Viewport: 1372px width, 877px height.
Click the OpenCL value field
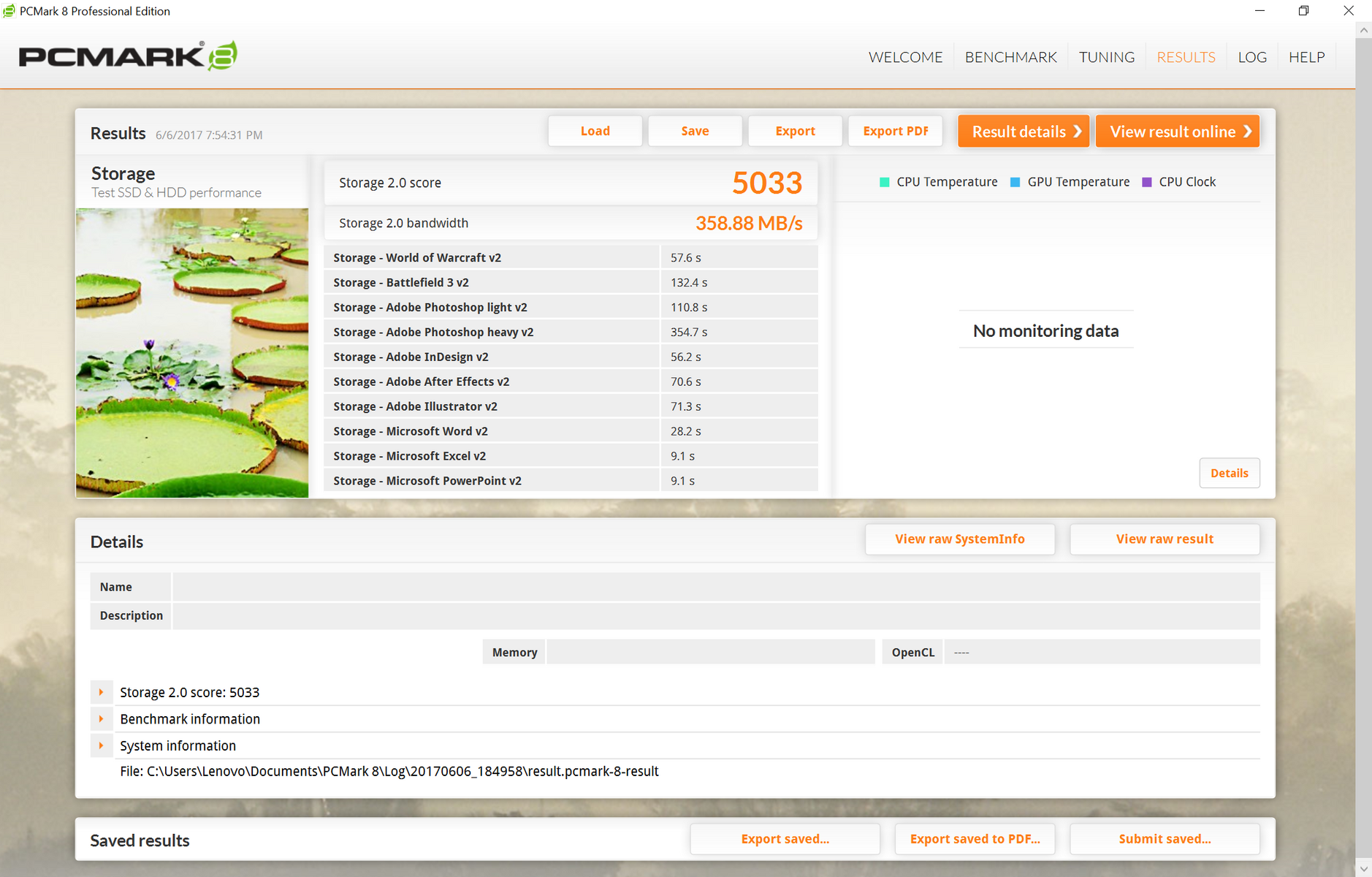[1102, 652]
